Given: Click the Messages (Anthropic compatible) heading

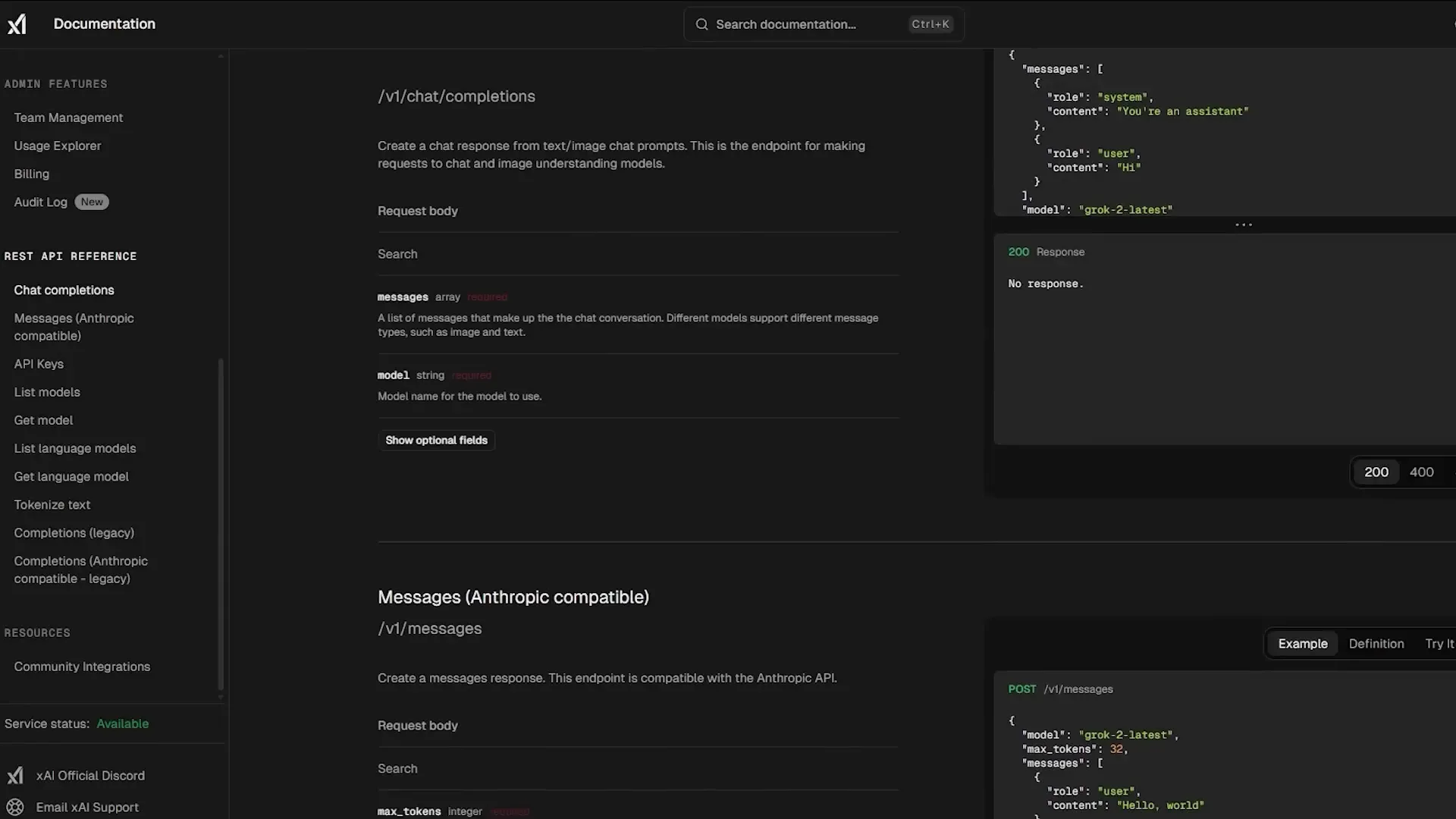Looking at the screenshot, I should 513,597.
